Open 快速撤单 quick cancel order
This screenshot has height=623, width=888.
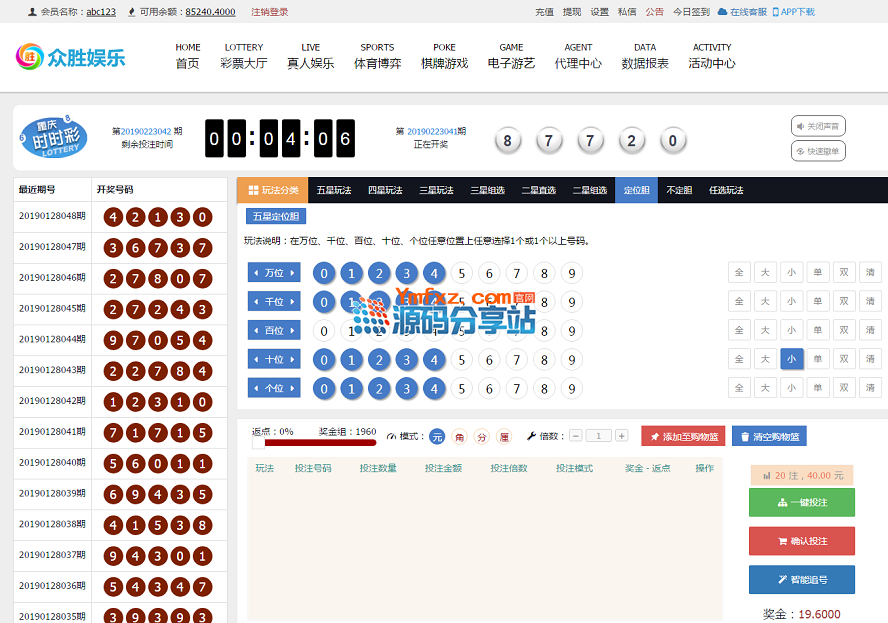click(818, 151)
